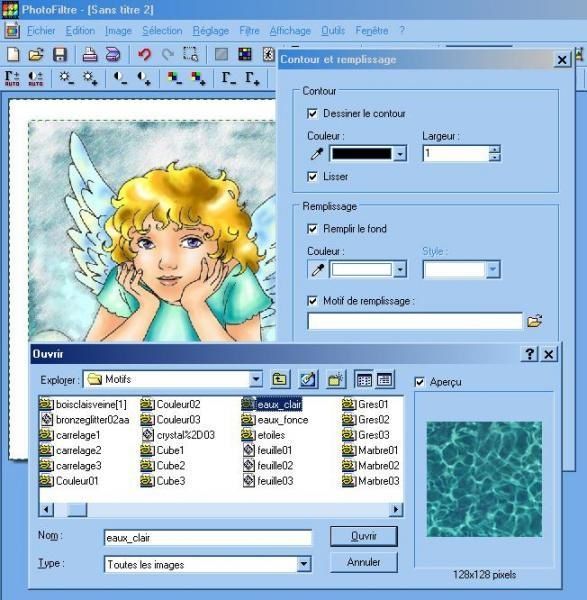Viewport: 587px width, 600px height.
Task: Click the Auto contrast icon
Action: (x=36, y=78)
